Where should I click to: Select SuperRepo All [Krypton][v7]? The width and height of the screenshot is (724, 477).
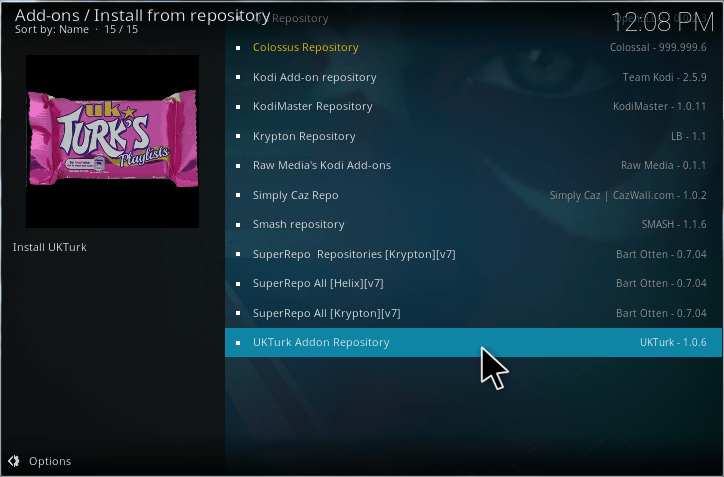pos(473,313)
